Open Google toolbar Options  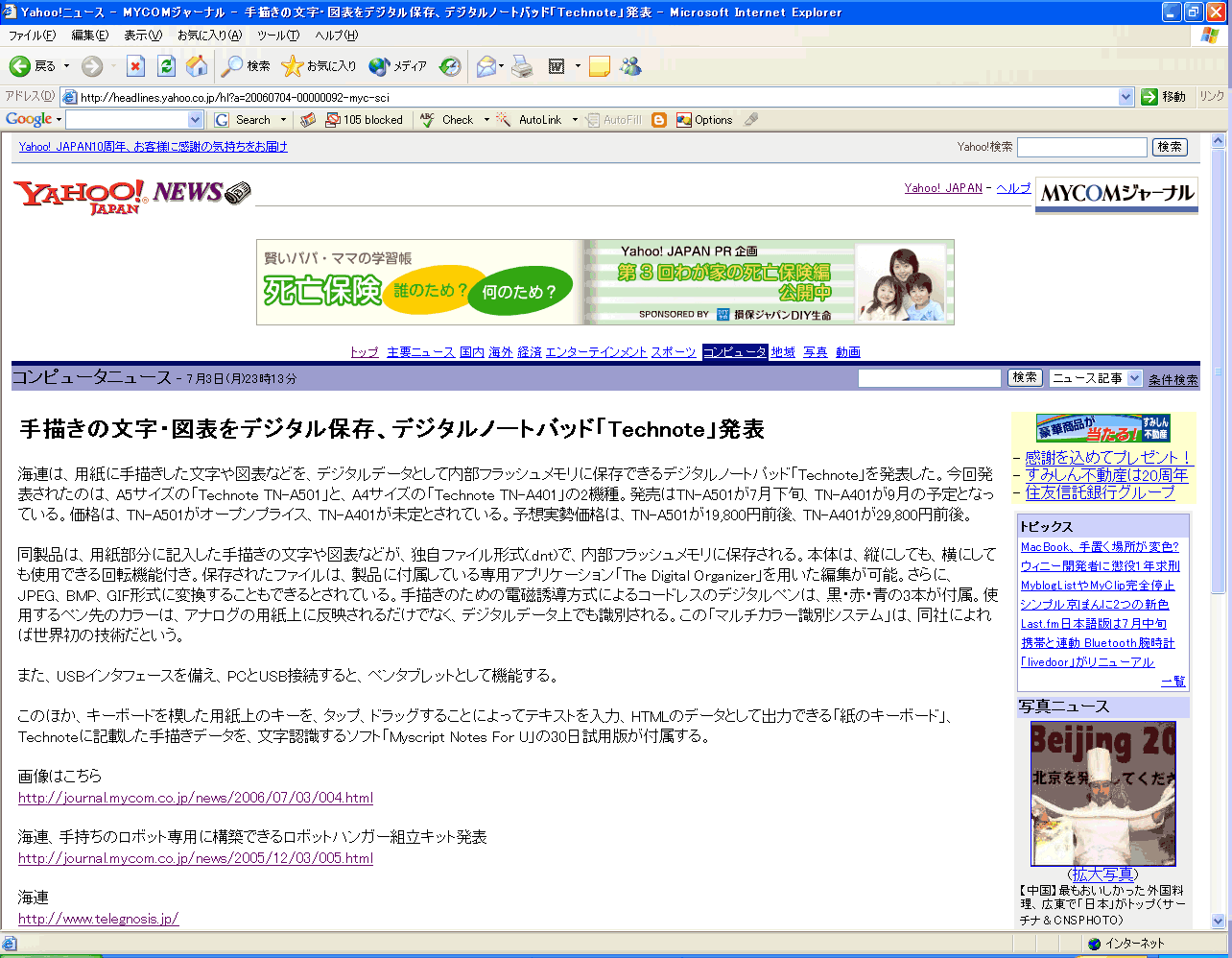point(704,120)
